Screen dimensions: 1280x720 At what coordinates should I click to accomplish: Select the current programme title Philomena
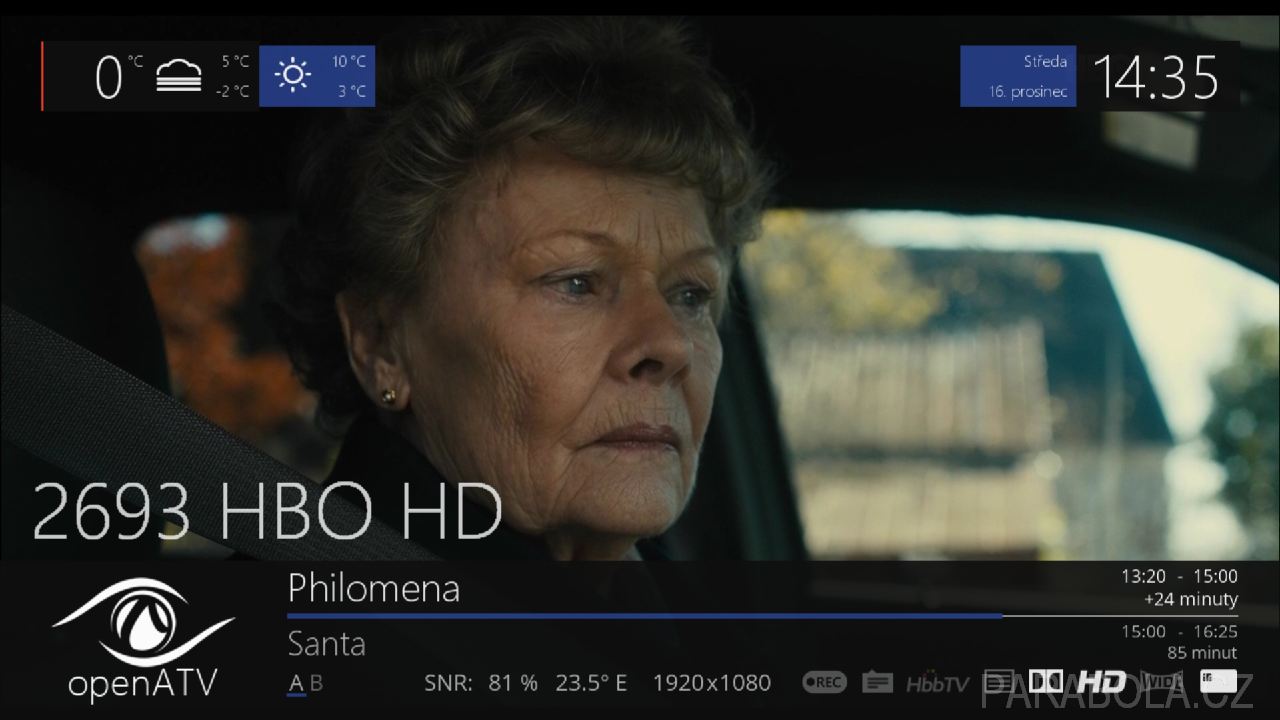(x=374, y=588)
